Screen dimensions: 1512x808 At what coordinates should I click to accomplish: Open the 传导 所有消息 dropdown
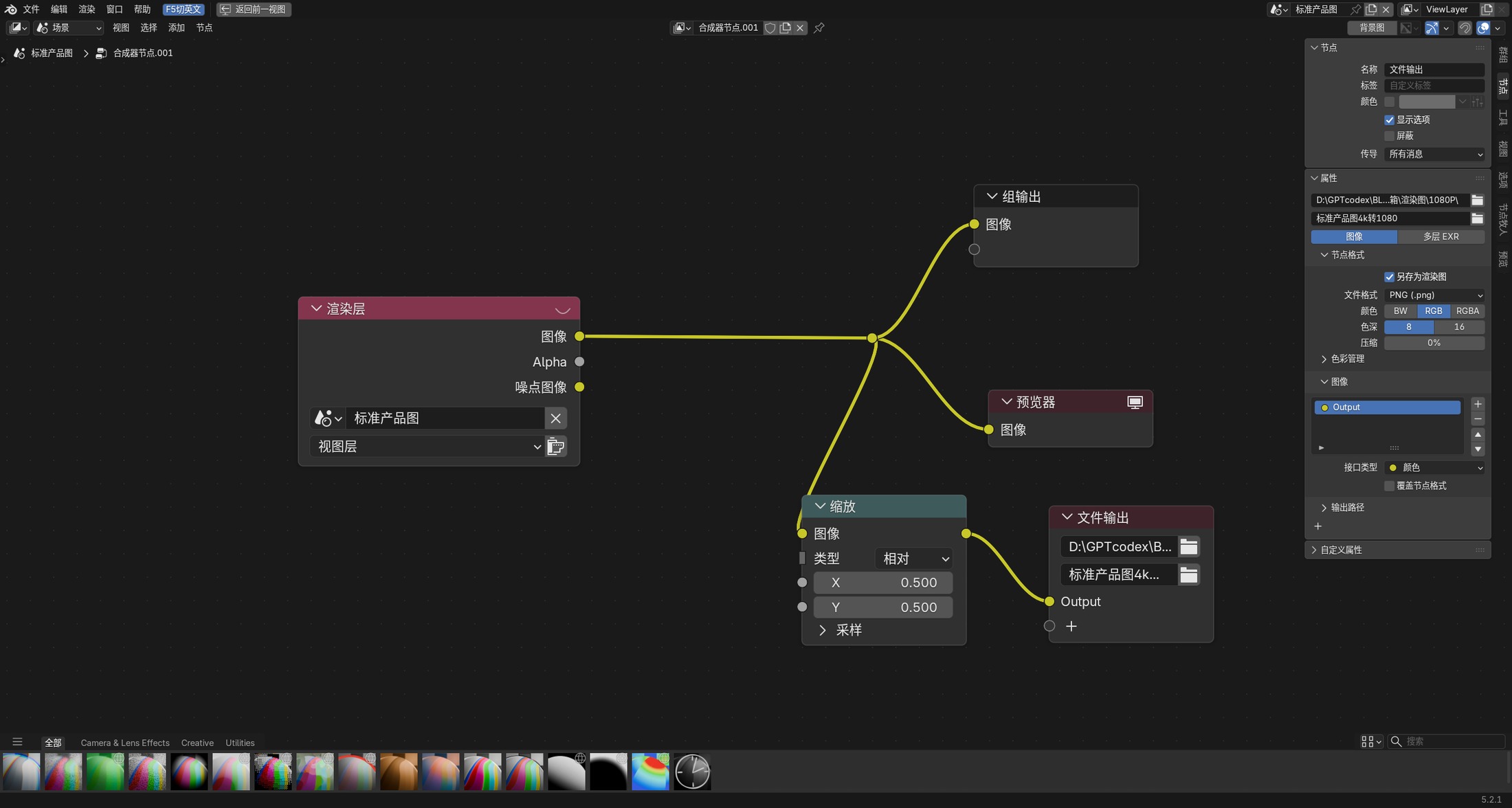[1434, 154]
